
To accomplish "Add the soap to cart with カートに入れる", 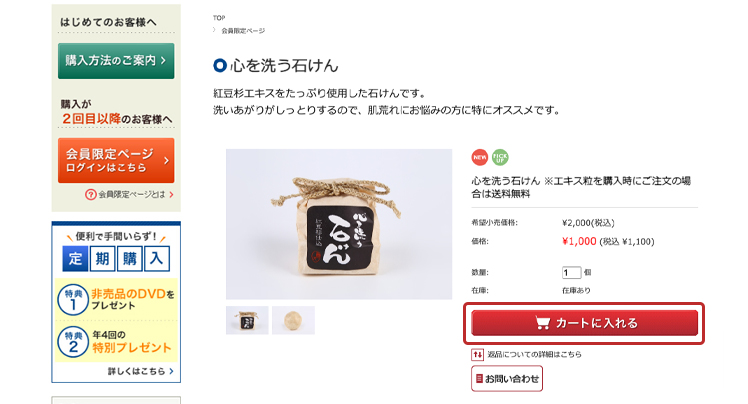I will pyautogui.click(x=584, y=323).
